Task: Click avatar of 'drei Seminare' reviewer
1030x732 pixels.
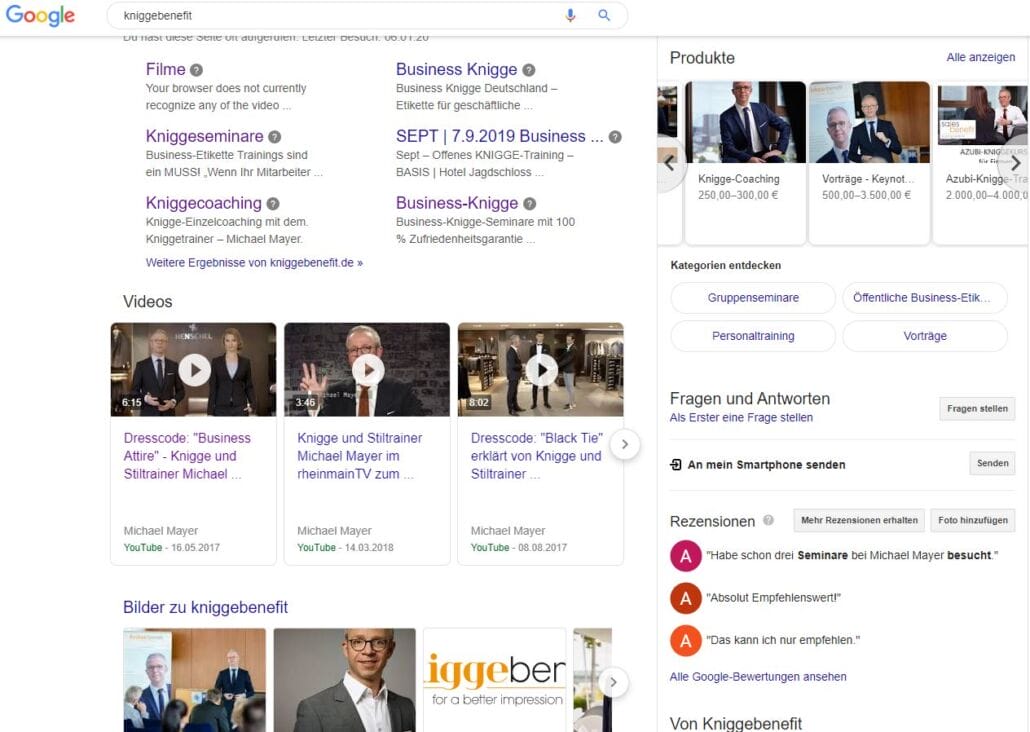Action: [x=686, y=556]
